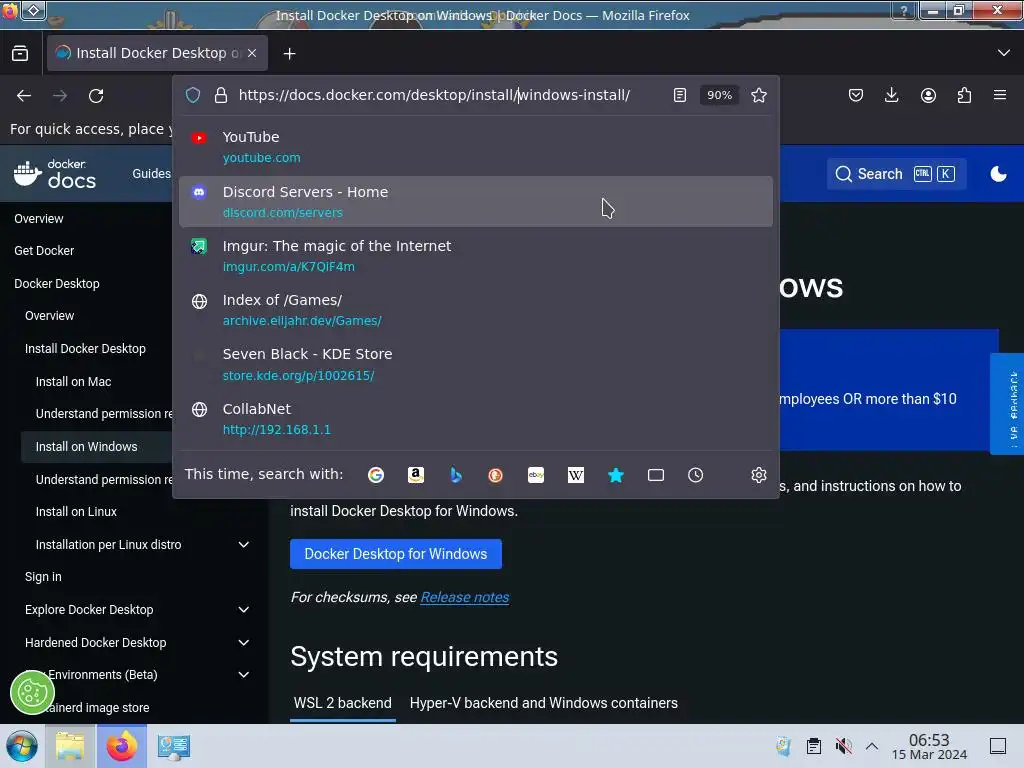
Task: Toggle reader view in the address bar
Action: click(680, 95)
